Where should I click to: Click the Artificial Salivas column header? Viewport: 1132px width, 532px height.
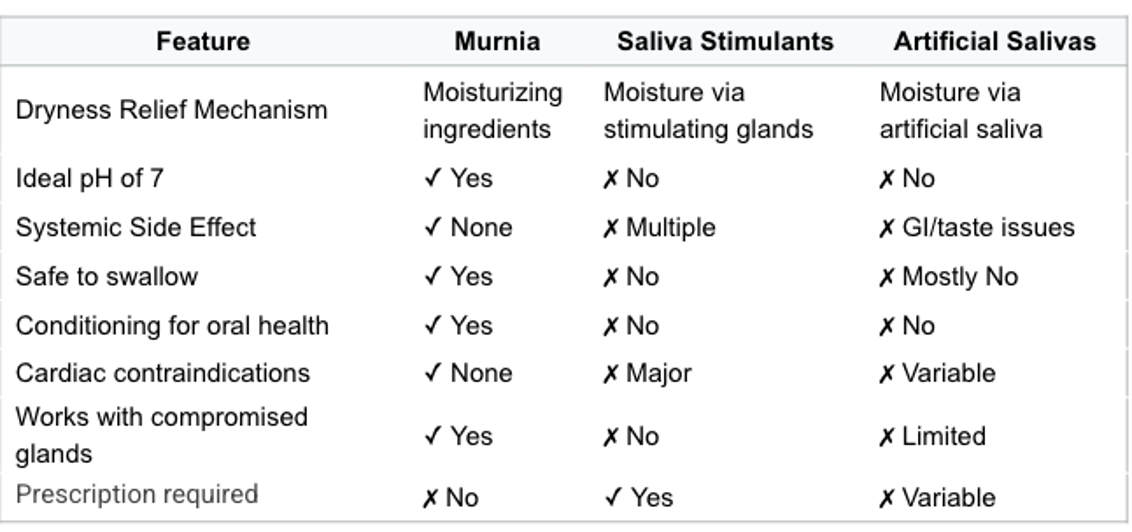pos(994,42)
